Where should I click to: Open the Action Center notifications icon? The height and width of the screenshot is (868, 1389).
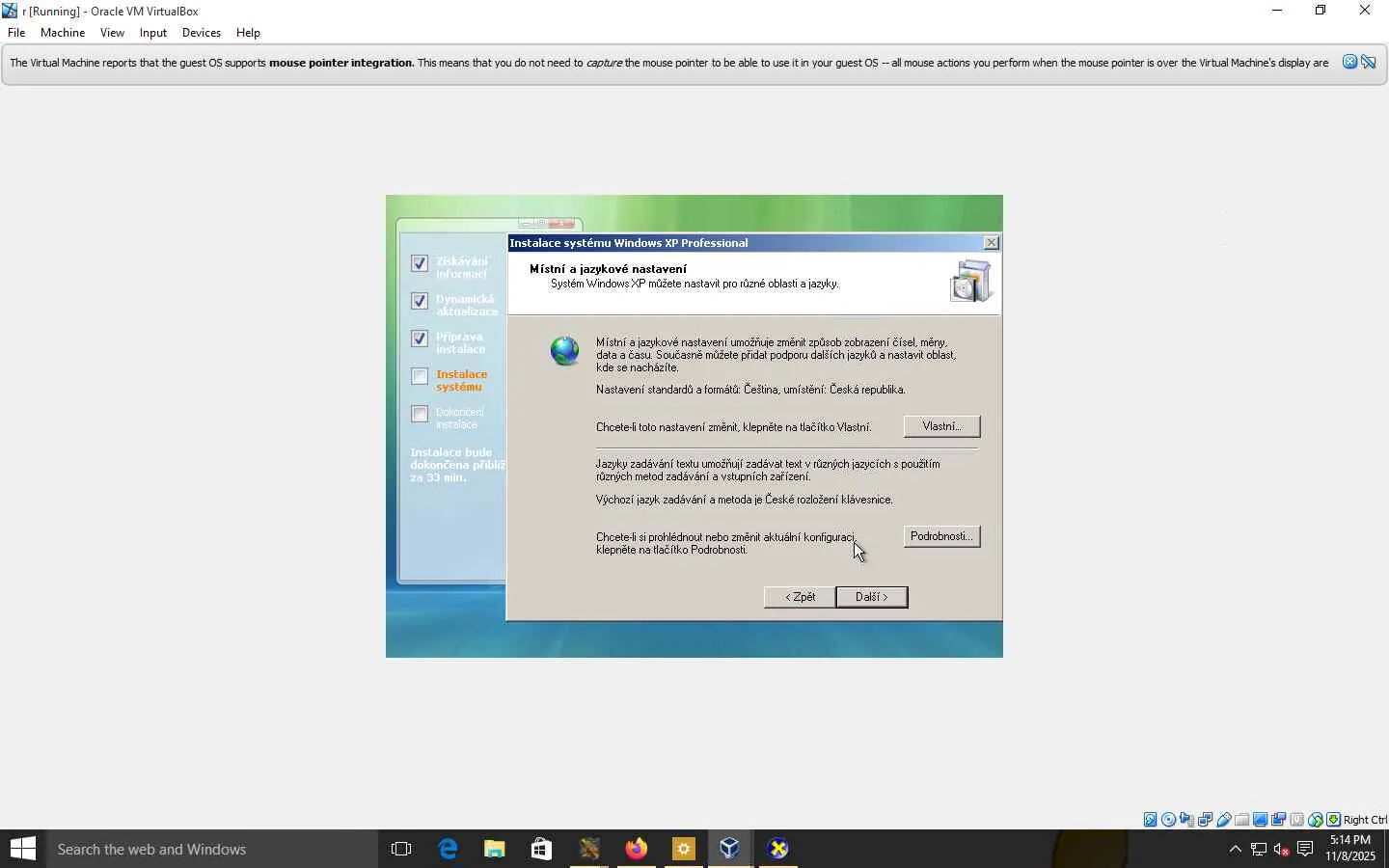[x=1305, y=849]
